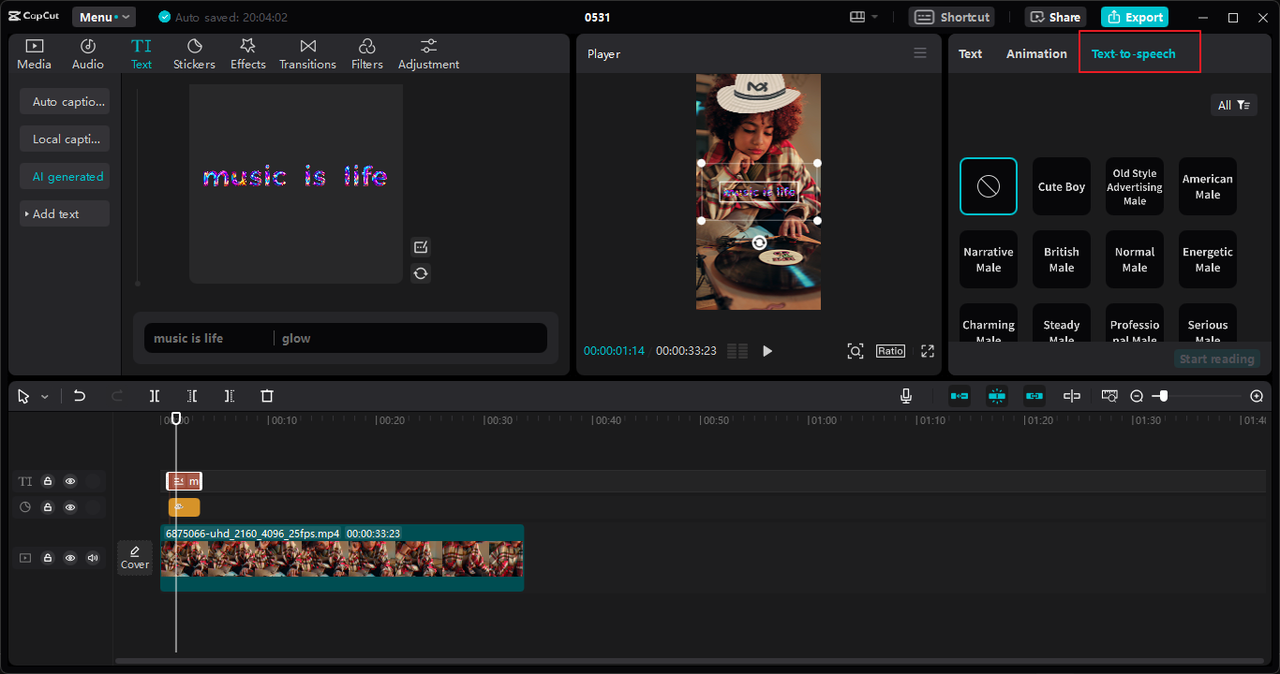Click the Undo arrow in timeline toolbar
Image resolution: width=1280 pixels, height=674 pixels.
(80, 396)
